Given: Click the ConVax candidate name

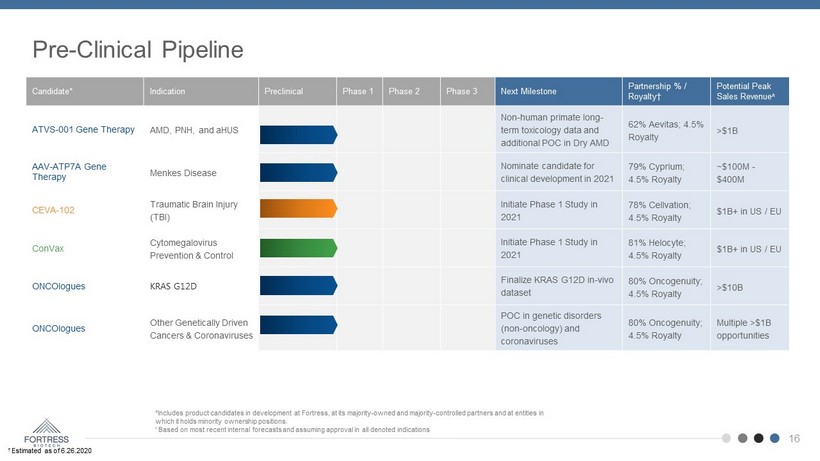Looking at the screenshot, I should (45, 248).
